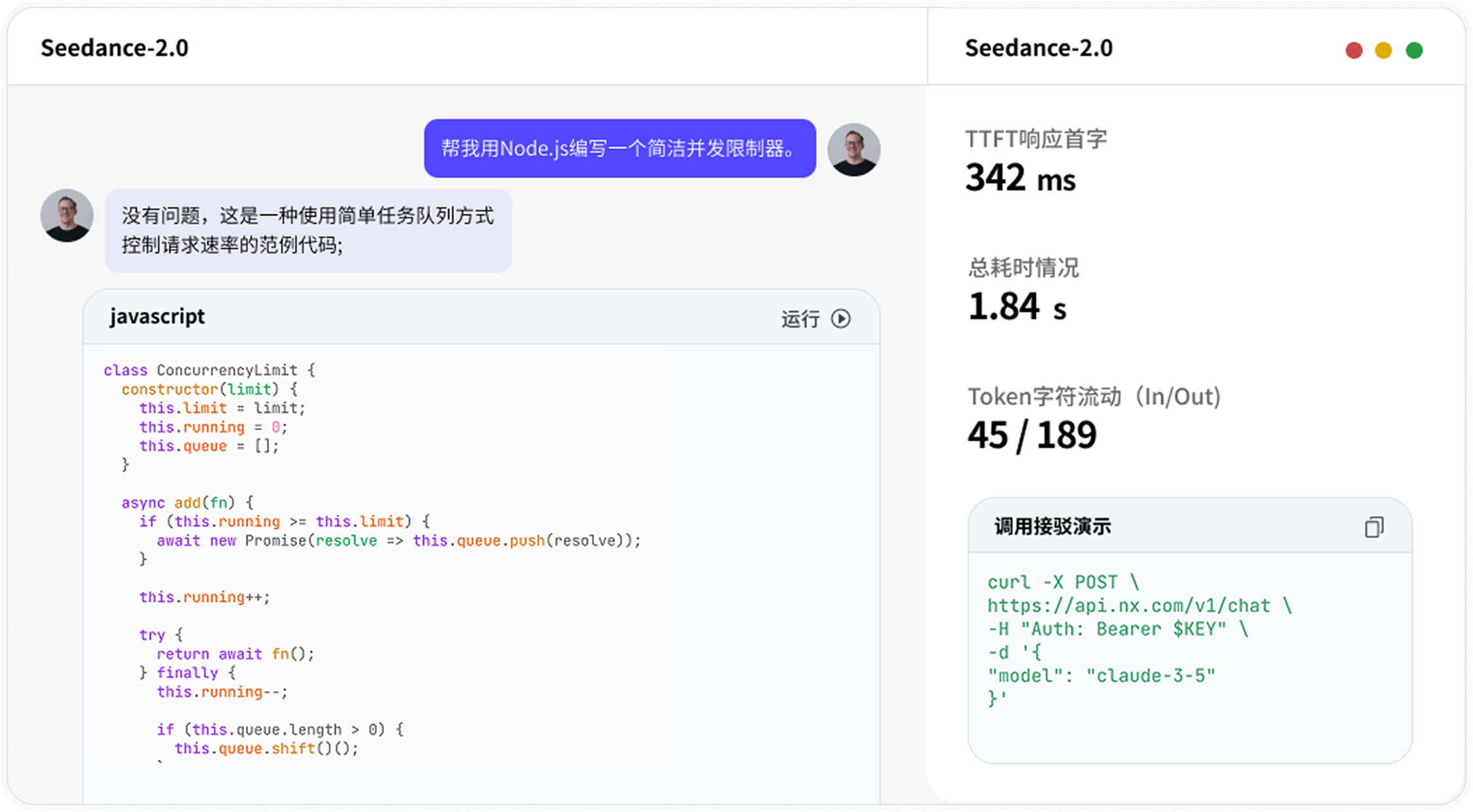The width and height of the screenshot is (1473, 812).
Task: Click the 总耗时情况 label
Action: pos(1023,267)
